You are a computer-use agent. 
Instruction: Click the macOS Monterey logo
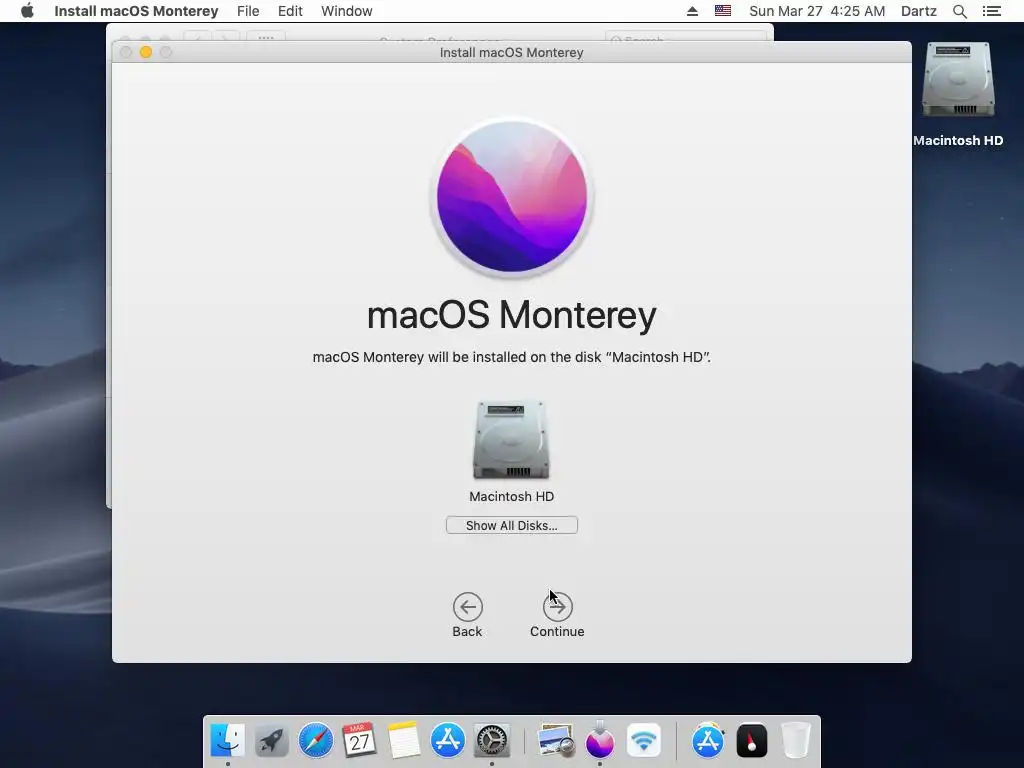click(511, 197)
